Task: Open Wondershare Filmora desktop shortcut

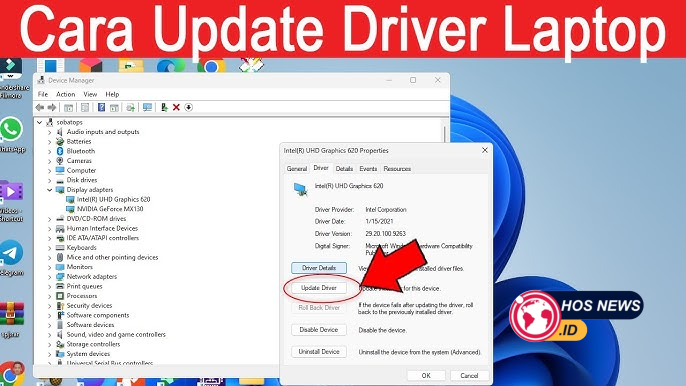Action: [10, 69]
